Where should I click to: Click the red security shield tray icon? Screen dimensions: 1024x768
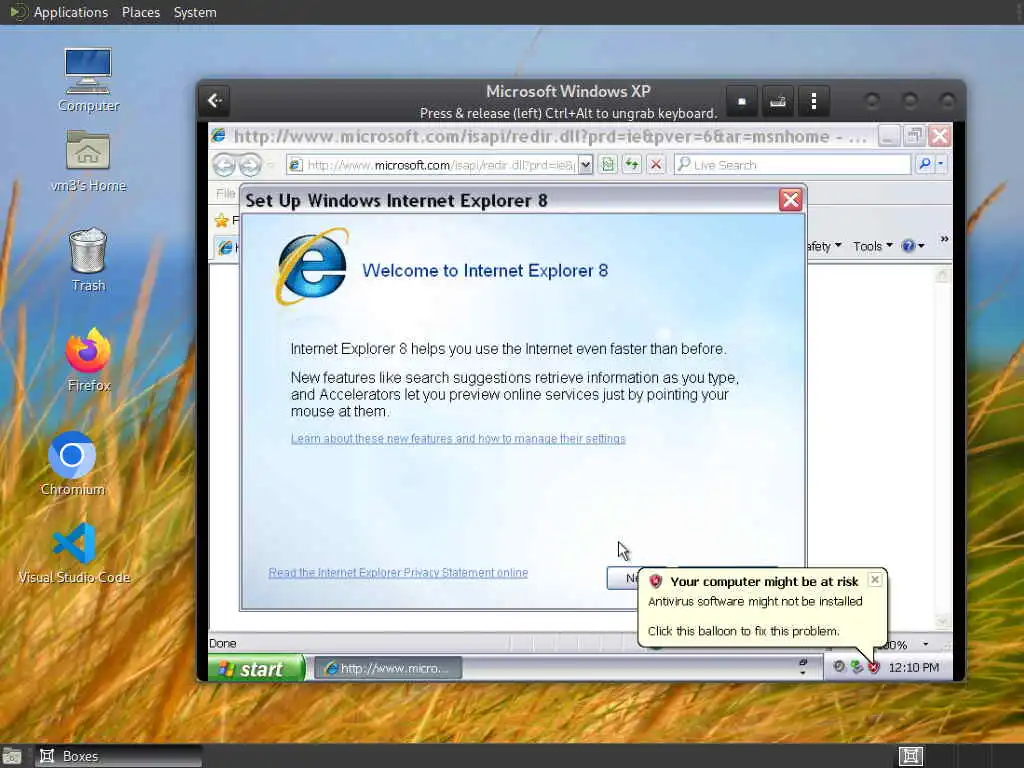pos(874,667)
